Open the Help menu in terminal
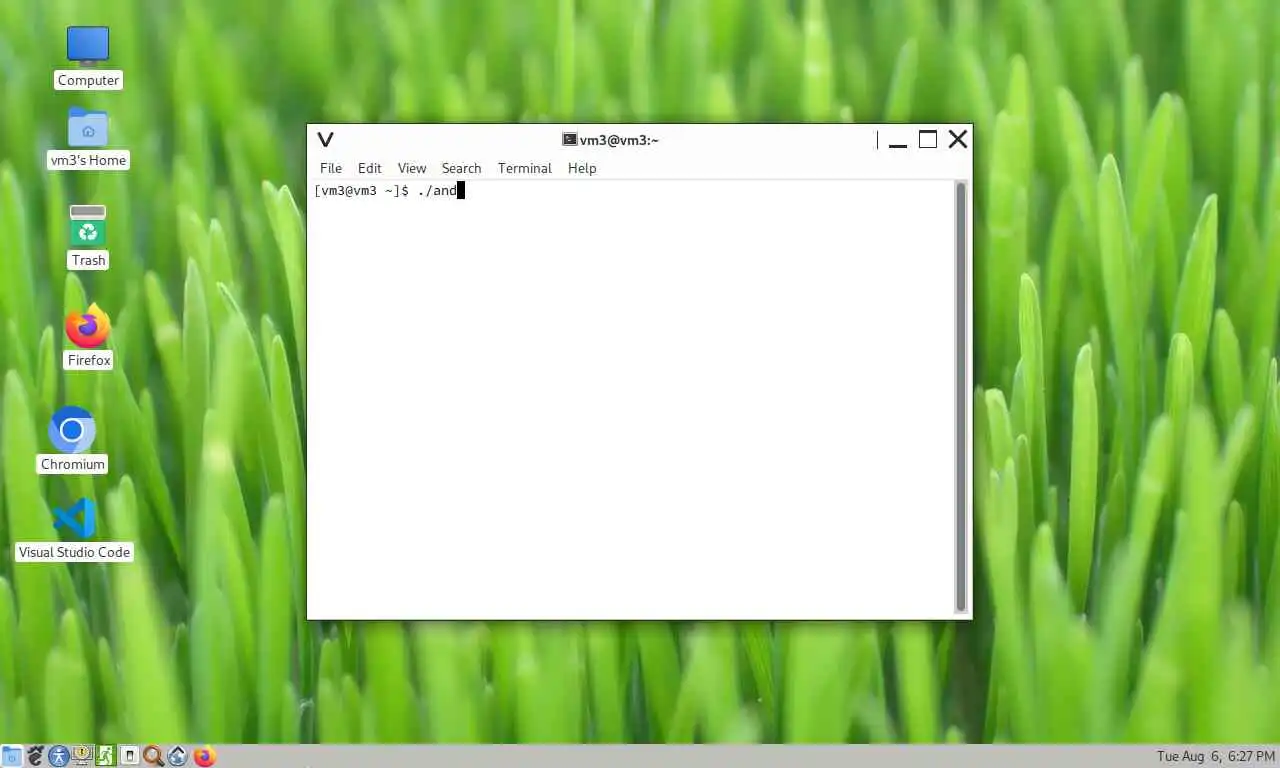Image resolution: width=1280 pixels, height=768 pixels. (x=581, y=168)
